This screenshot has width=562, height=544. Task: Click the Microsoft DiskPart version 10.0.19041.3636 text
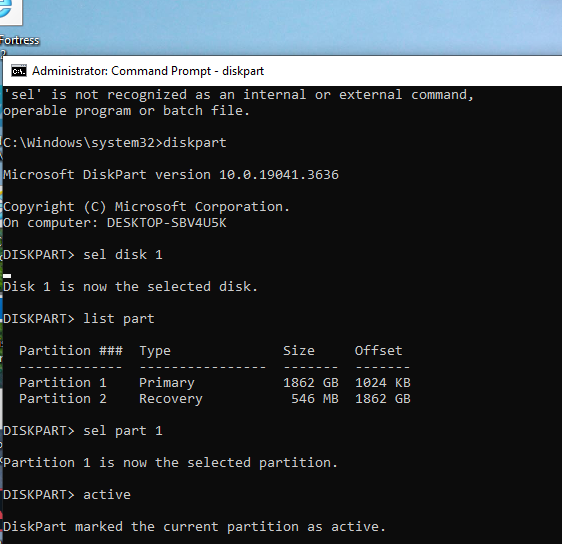[x=171, y=175]
